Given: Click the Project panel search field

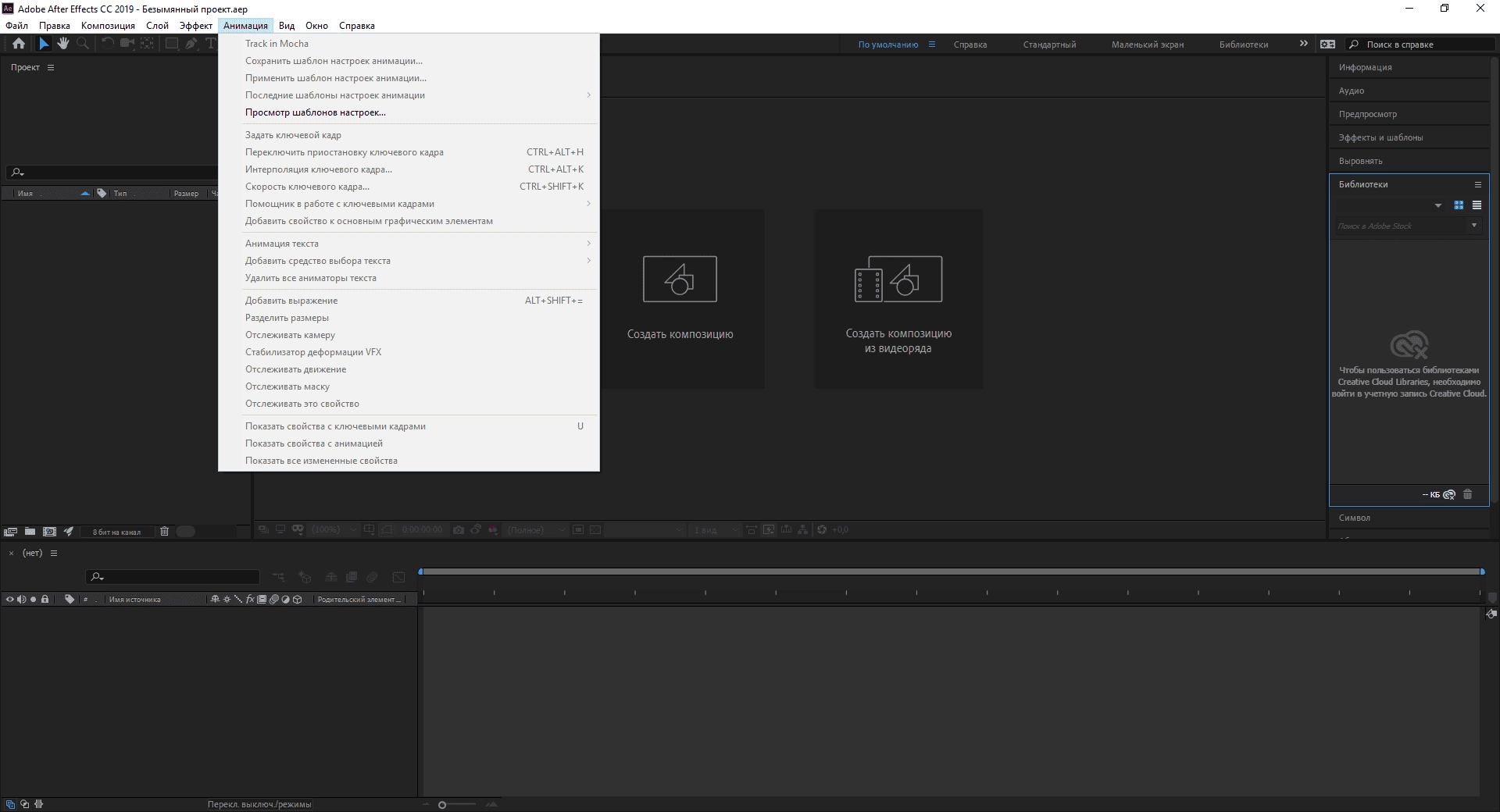Looking at the screenshot, I should coord(113,172).
